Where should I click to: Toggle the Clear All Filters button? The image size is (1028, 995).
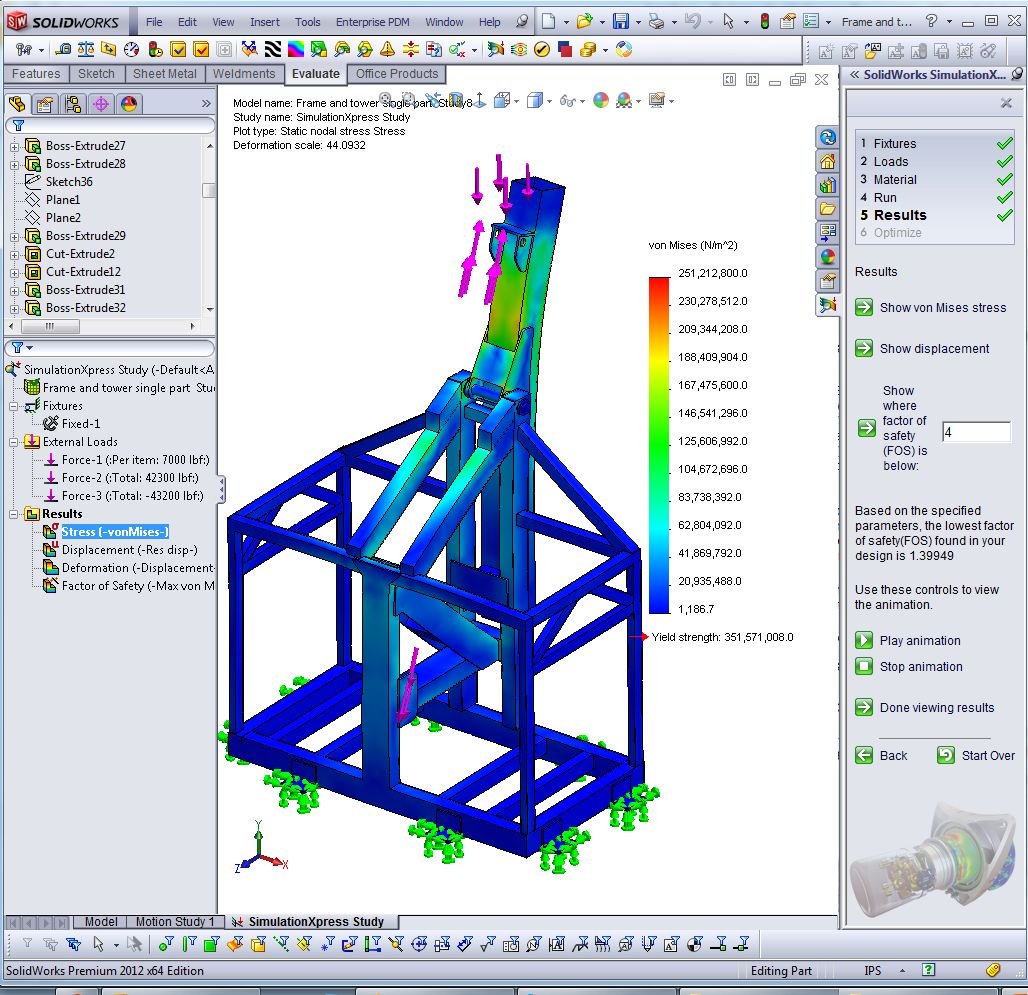pyautogui.click(x=50, y=944)
